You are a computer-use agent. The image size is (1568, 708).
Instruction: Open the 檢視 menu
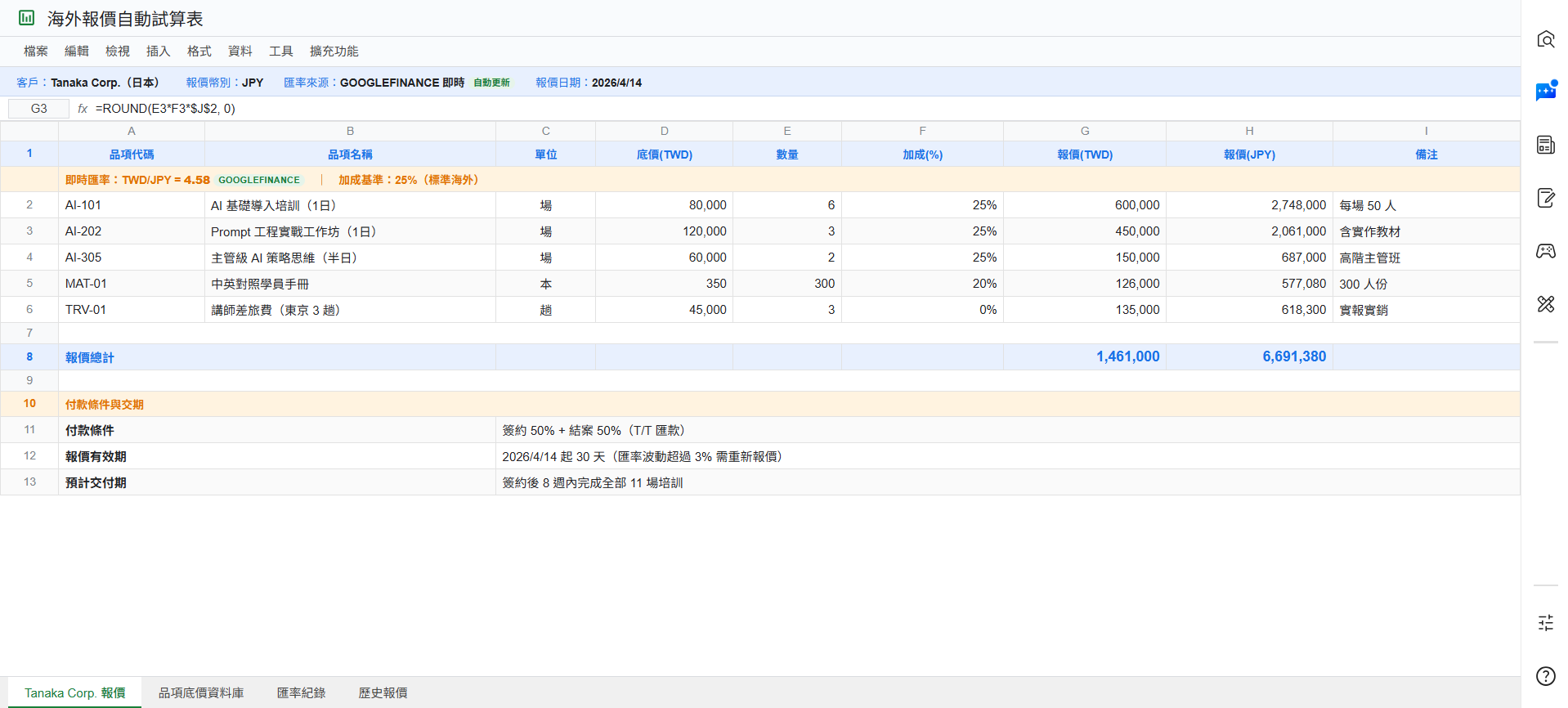(118, 51)
